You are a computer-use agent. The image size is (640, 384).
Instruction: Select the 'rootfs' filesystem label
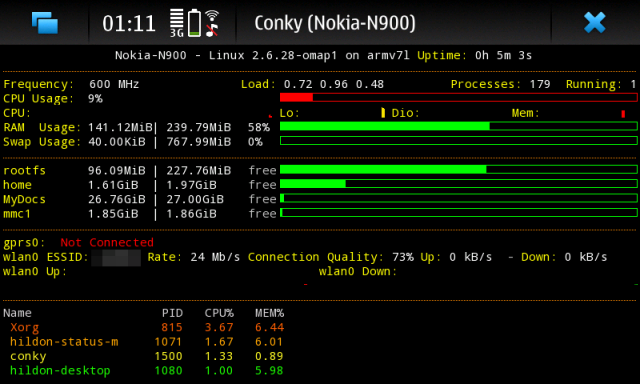coord(24,171)
